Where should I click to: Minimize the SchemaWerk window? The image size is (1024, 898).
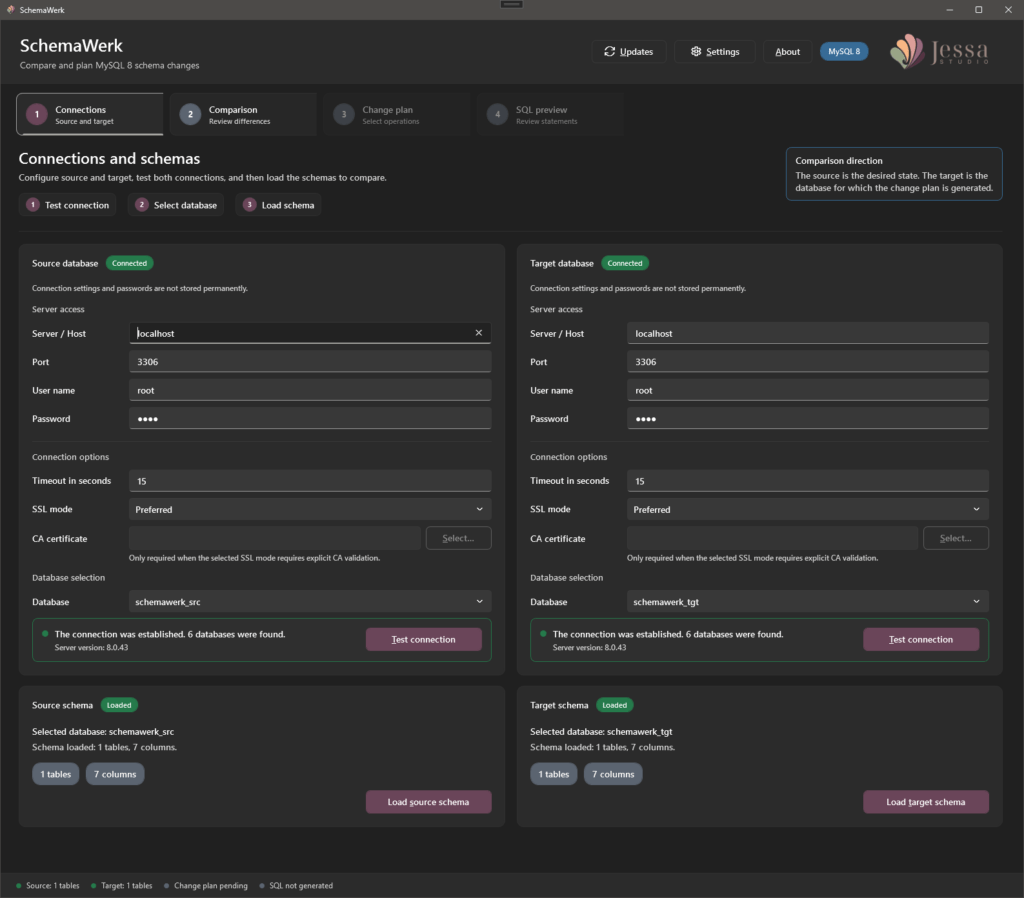[x=950, y=10]
